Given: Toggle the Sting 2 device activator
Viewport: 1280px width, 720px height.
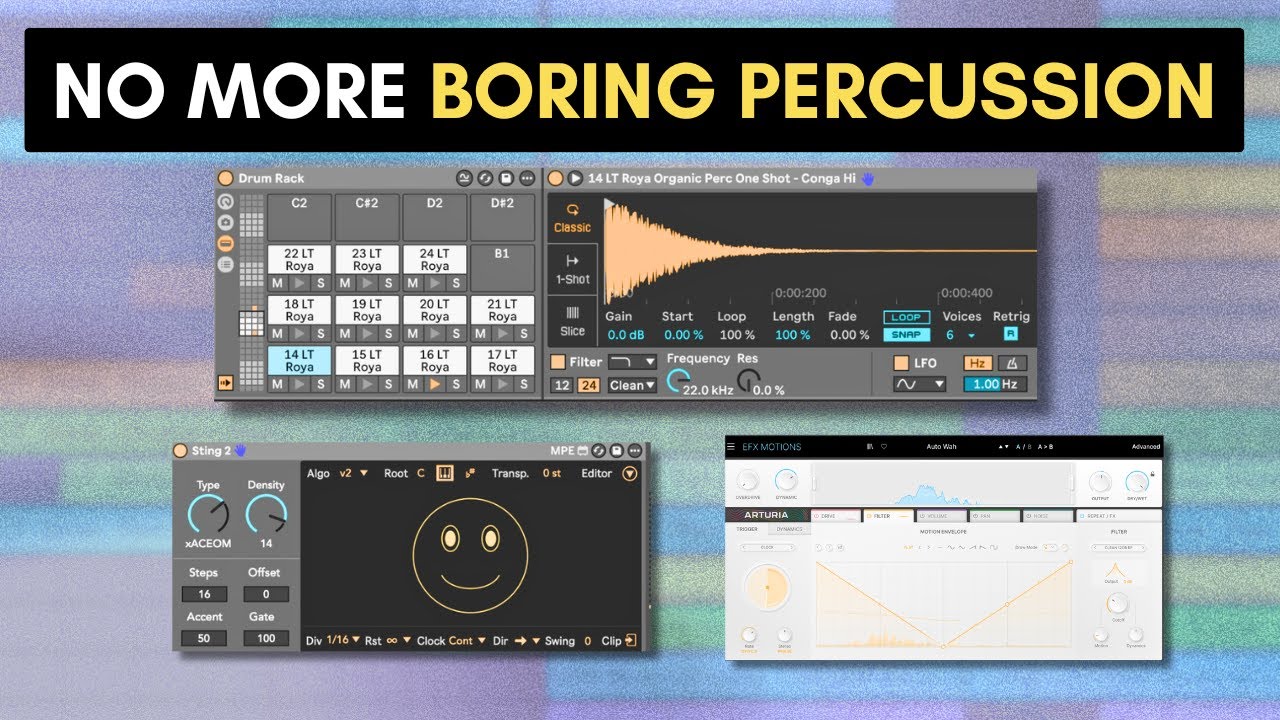Looking at the screenshot, I should pyautogui.click(x=180, y=450).
